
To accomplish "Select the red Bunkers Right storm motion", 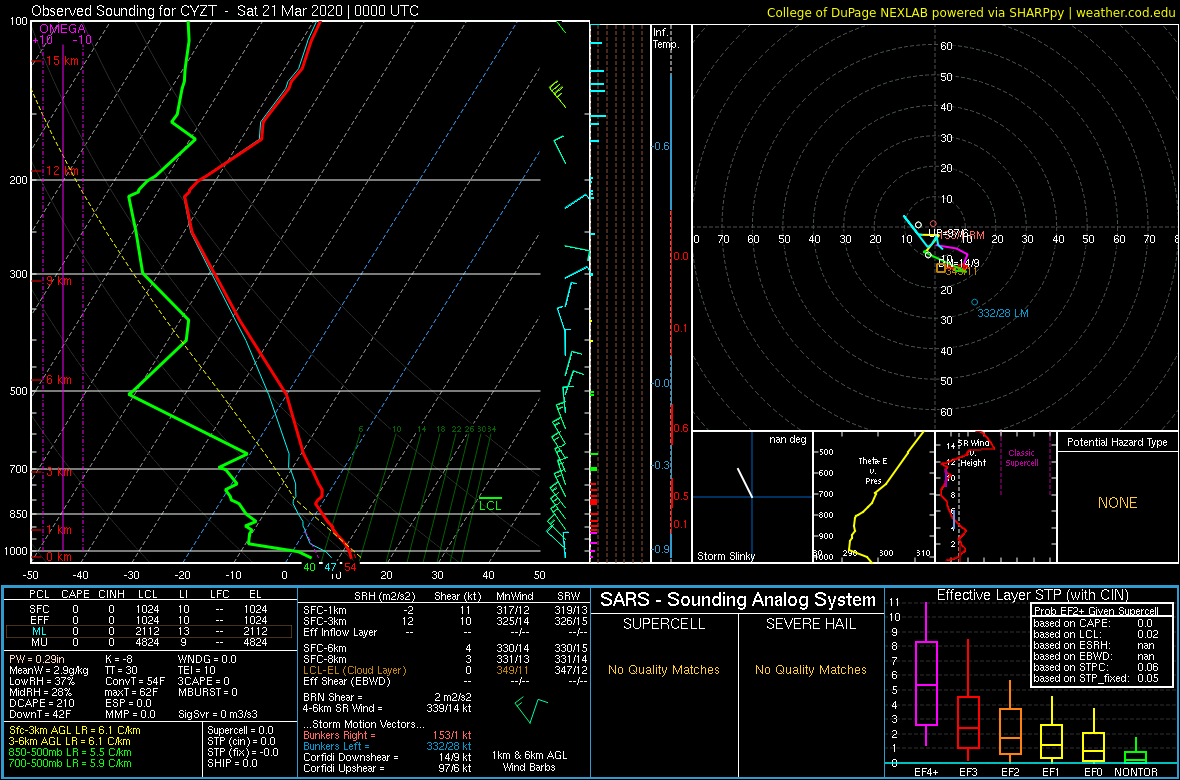I will tap(387, 734).
